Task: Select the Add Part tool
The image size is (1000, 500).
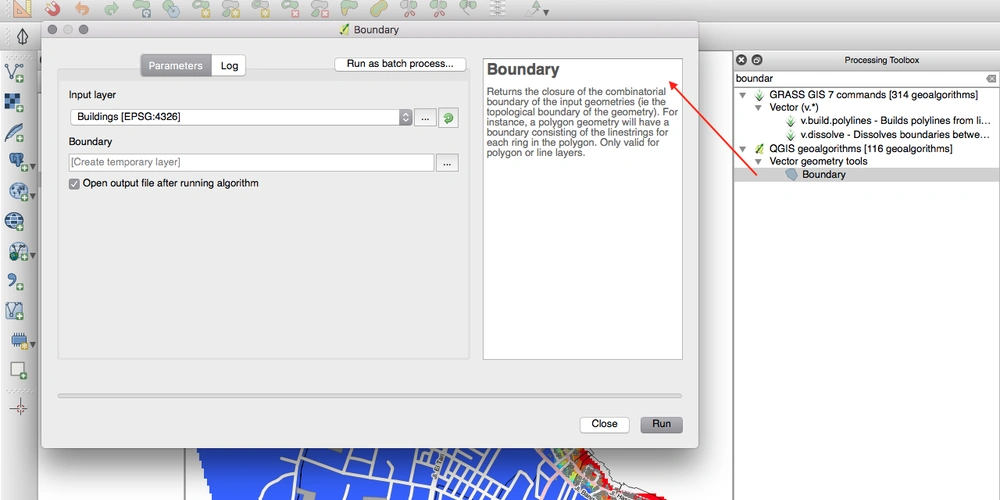Action: tap(231, 8)
